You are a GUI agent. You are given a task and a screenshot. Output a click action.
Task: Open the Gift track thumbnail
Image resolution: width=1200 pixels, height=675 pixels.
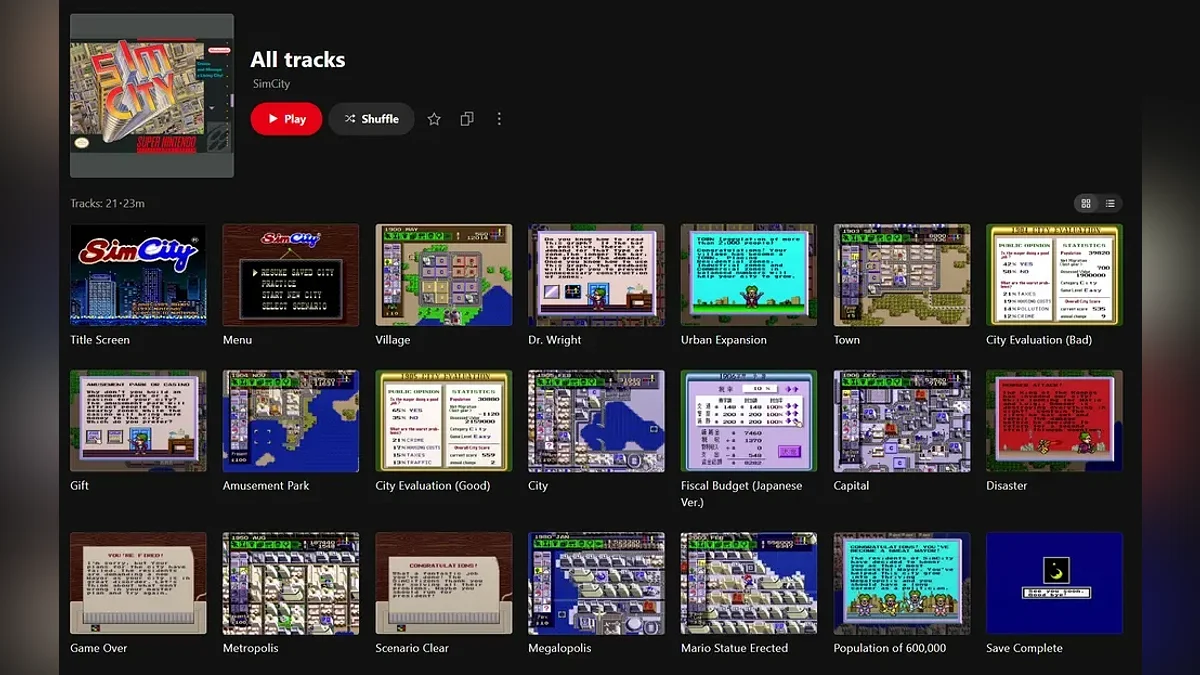138,421
